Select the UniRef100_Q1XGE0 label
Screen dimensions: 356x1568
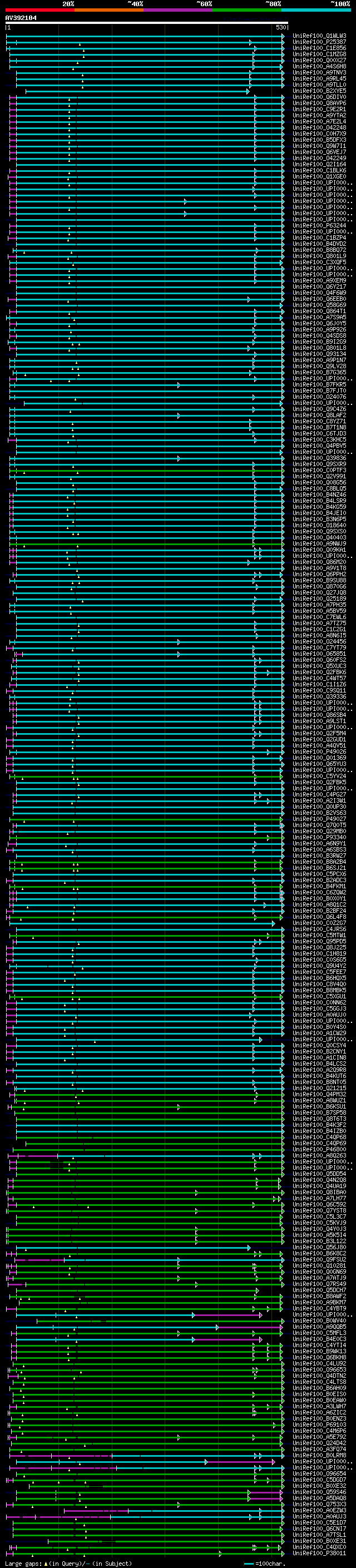pos(319,176)
